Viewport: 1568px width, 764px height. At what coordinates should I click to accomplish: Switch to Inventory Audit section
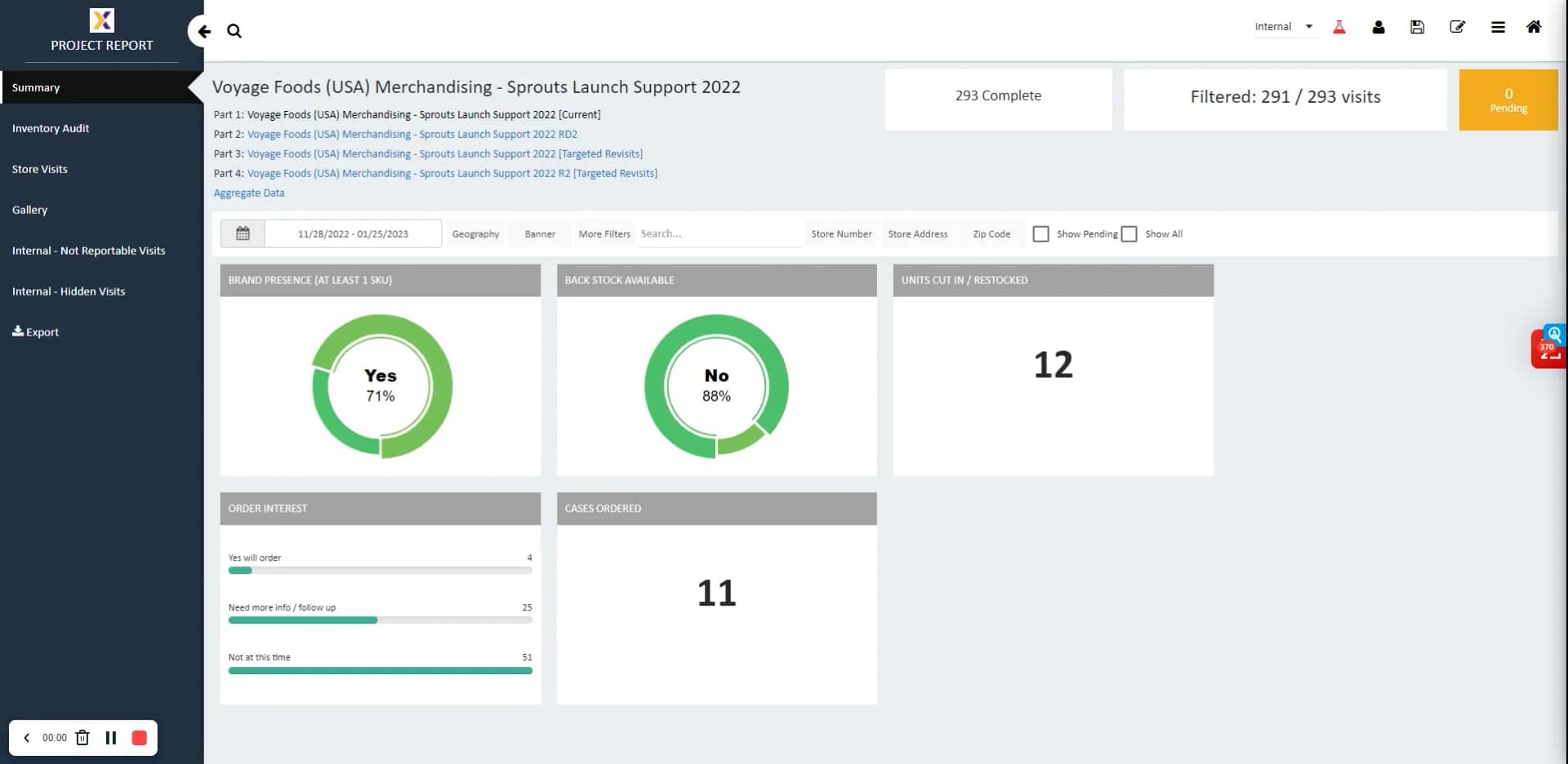(51, 128)
